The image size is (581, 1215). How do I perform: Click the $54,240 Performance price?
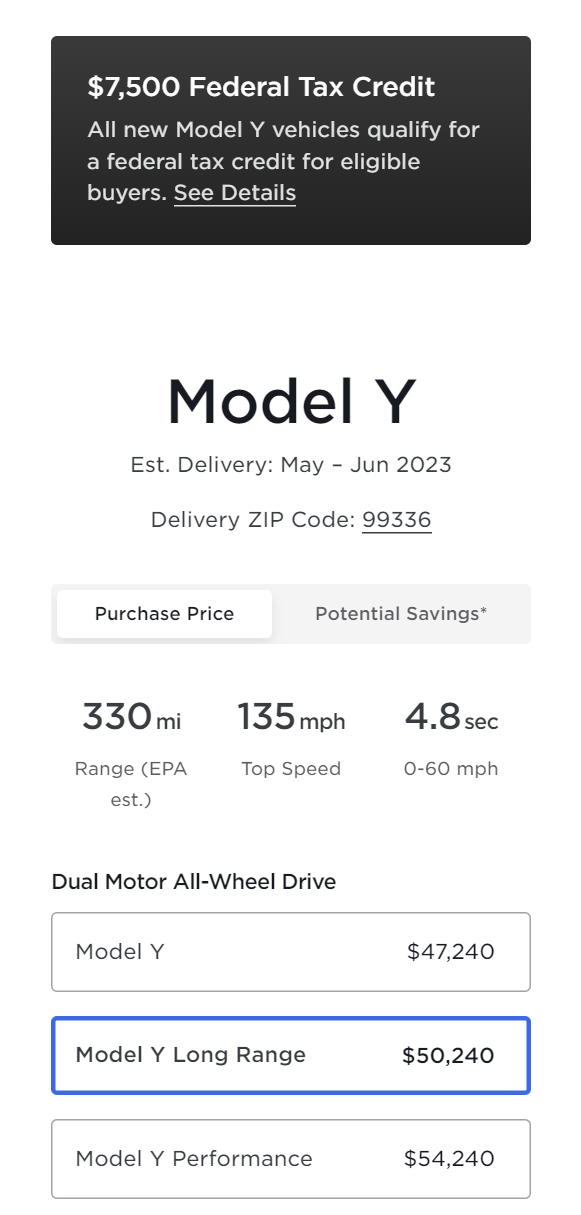(449, 1159)
